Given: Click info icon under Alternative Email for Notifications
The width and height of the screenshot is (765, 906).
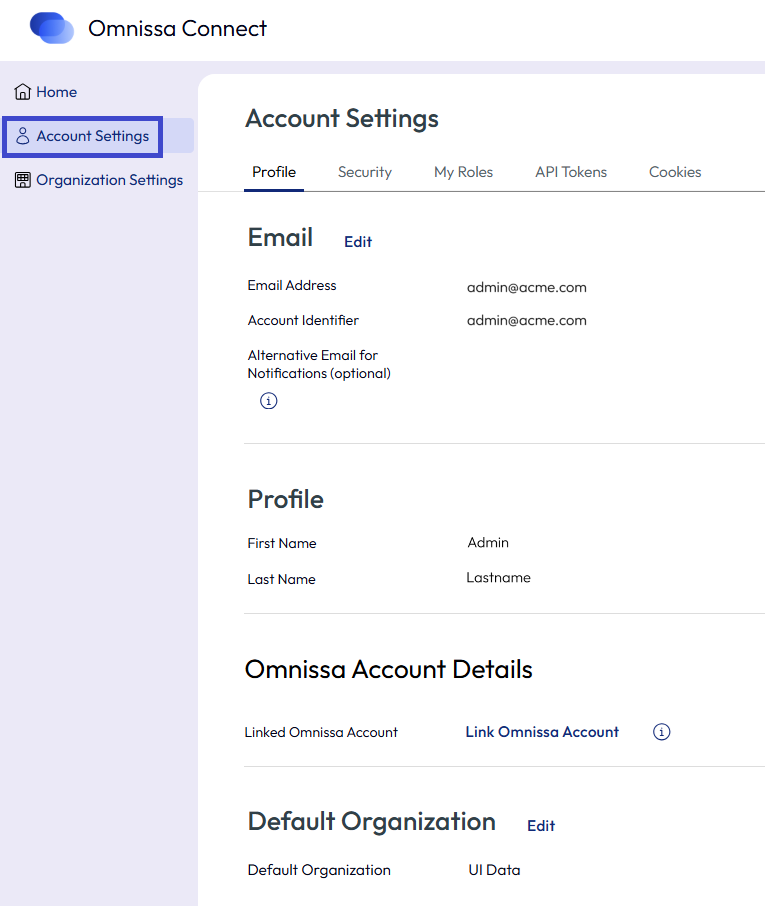Looking at the screenshot, I should pos(269,400).
